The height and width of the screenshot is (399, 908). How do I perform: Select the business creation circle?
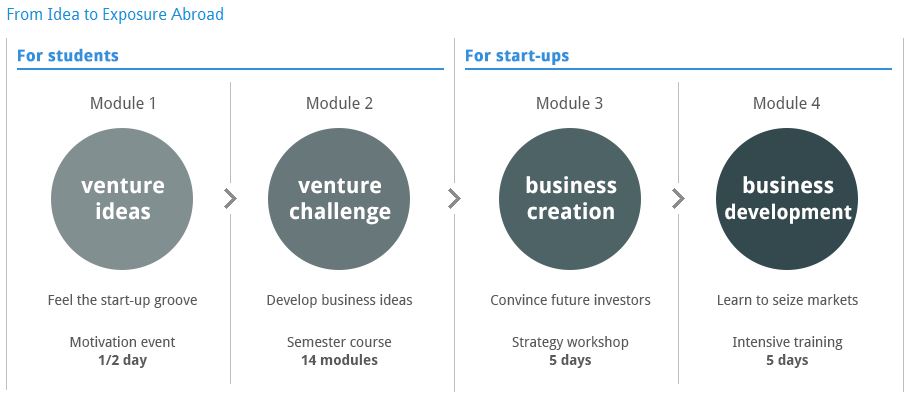click(570, 199)
